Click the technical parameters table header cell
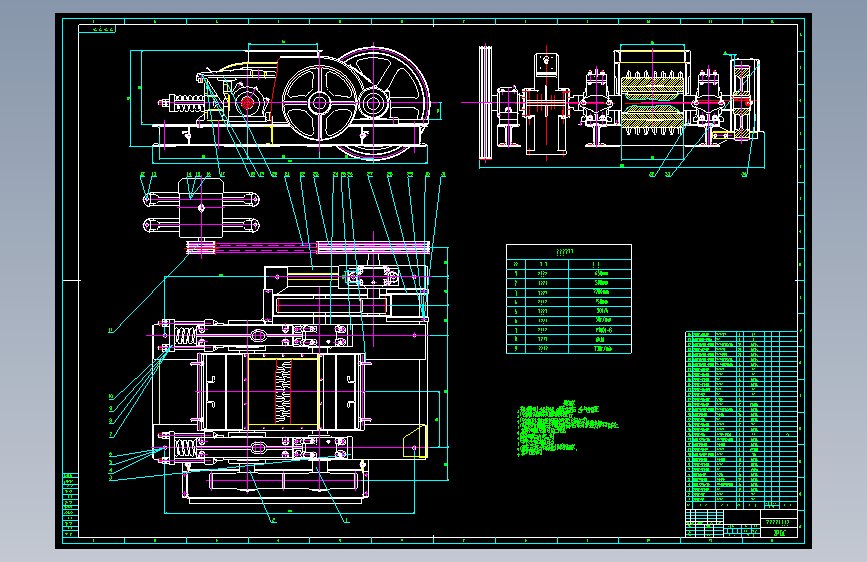 click(568, 252)
